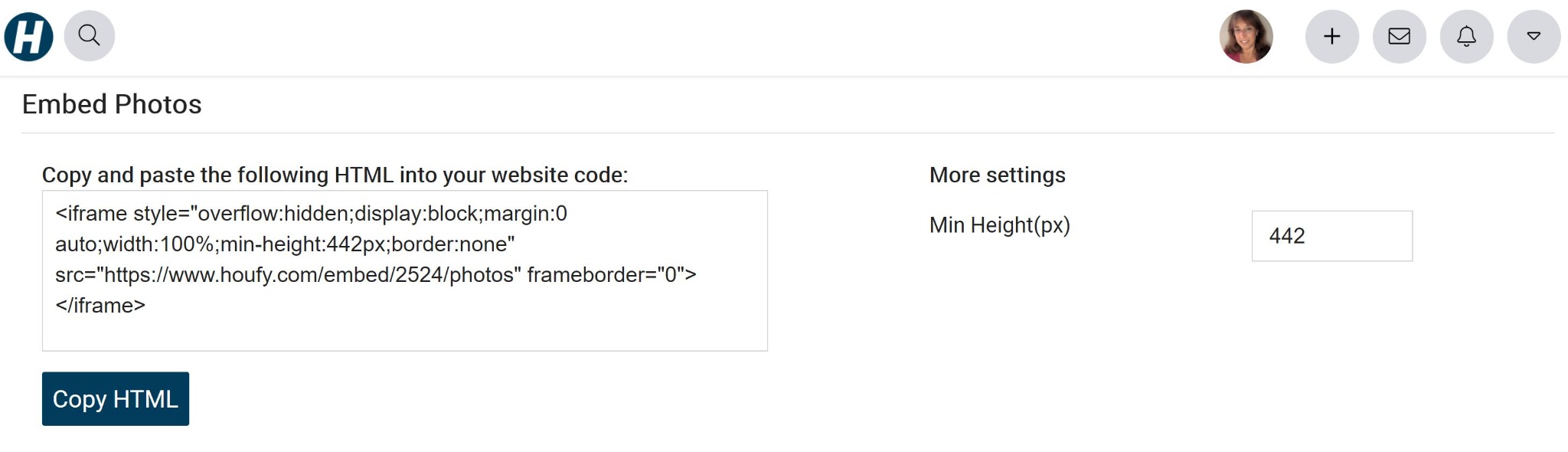Screen dimensions: 1568x452
Task: Click the Embed Photos page heading
Action: coord(112,104)
